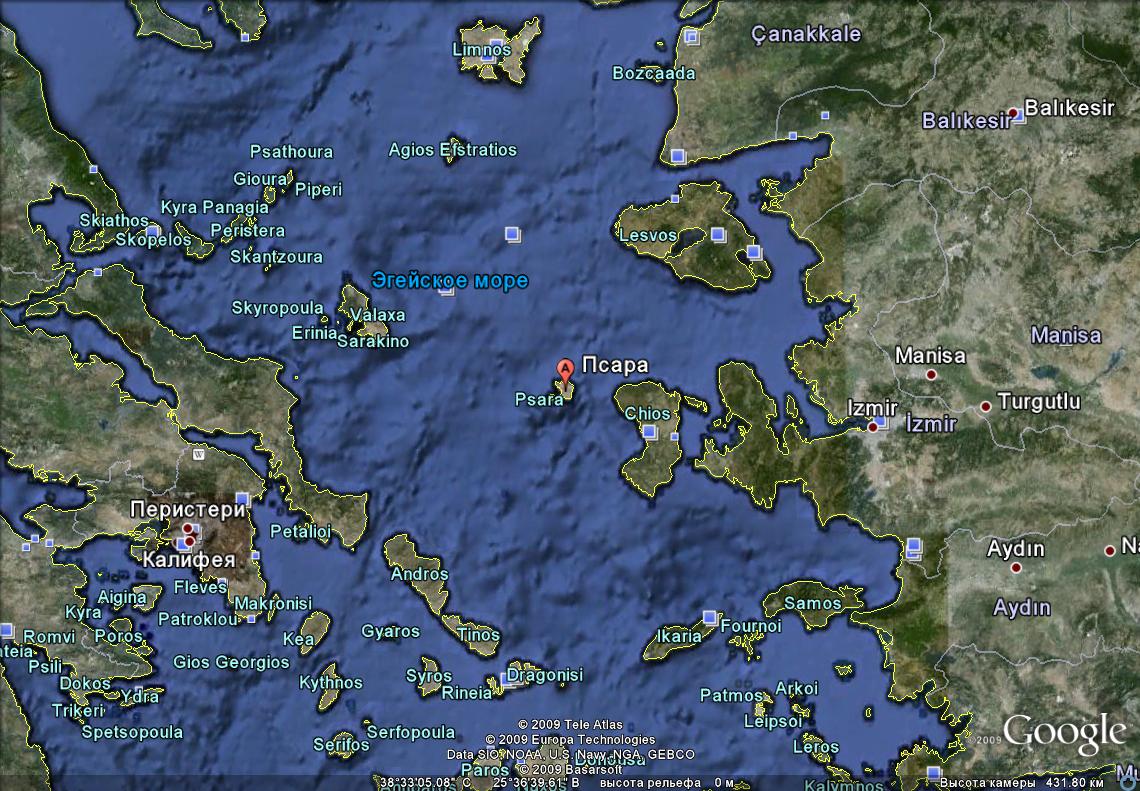
Task: Open the Wikipedia 'W' icon north of Перистери
Action: coord(198,454)
